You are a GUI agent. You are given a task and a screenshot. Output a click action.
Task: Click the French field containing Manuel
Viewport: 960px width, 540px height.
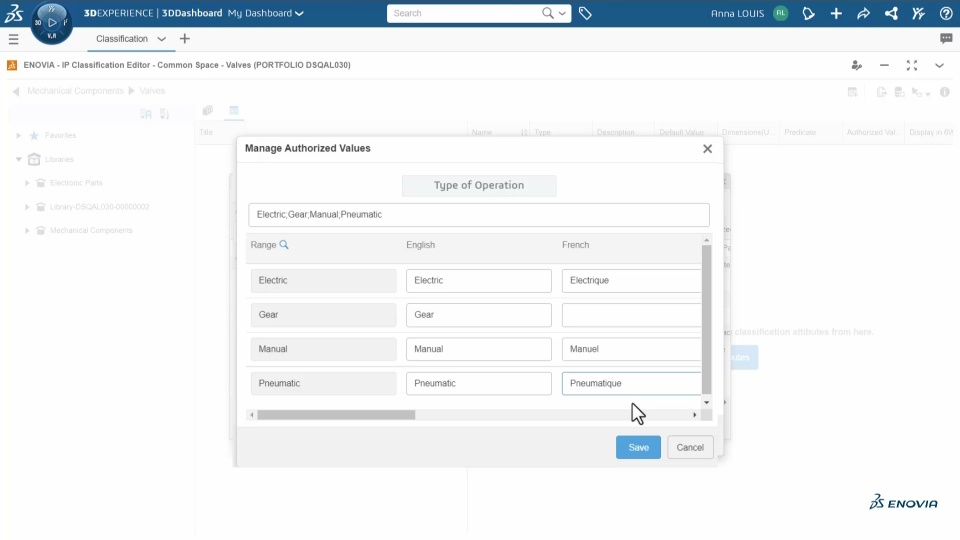click(631, 349)
